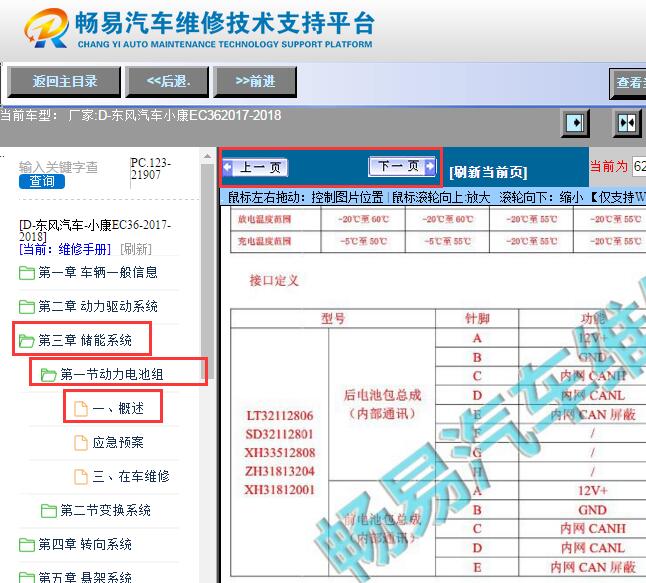This screenshot has width=646, height=583.
Task: Click page icon beside 三、在车维修
Action: [x=81, y=477]
